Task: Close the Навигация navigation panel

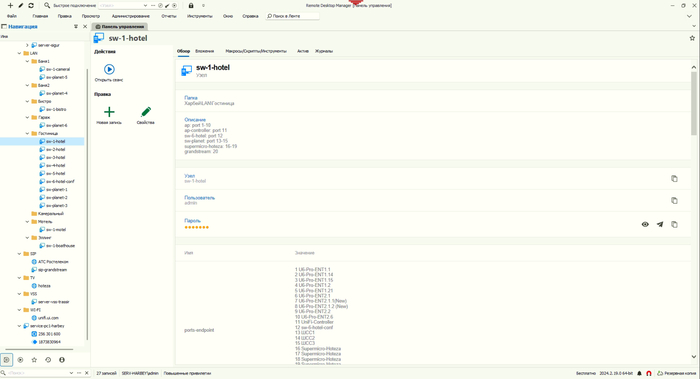Action: coord(85,27)
